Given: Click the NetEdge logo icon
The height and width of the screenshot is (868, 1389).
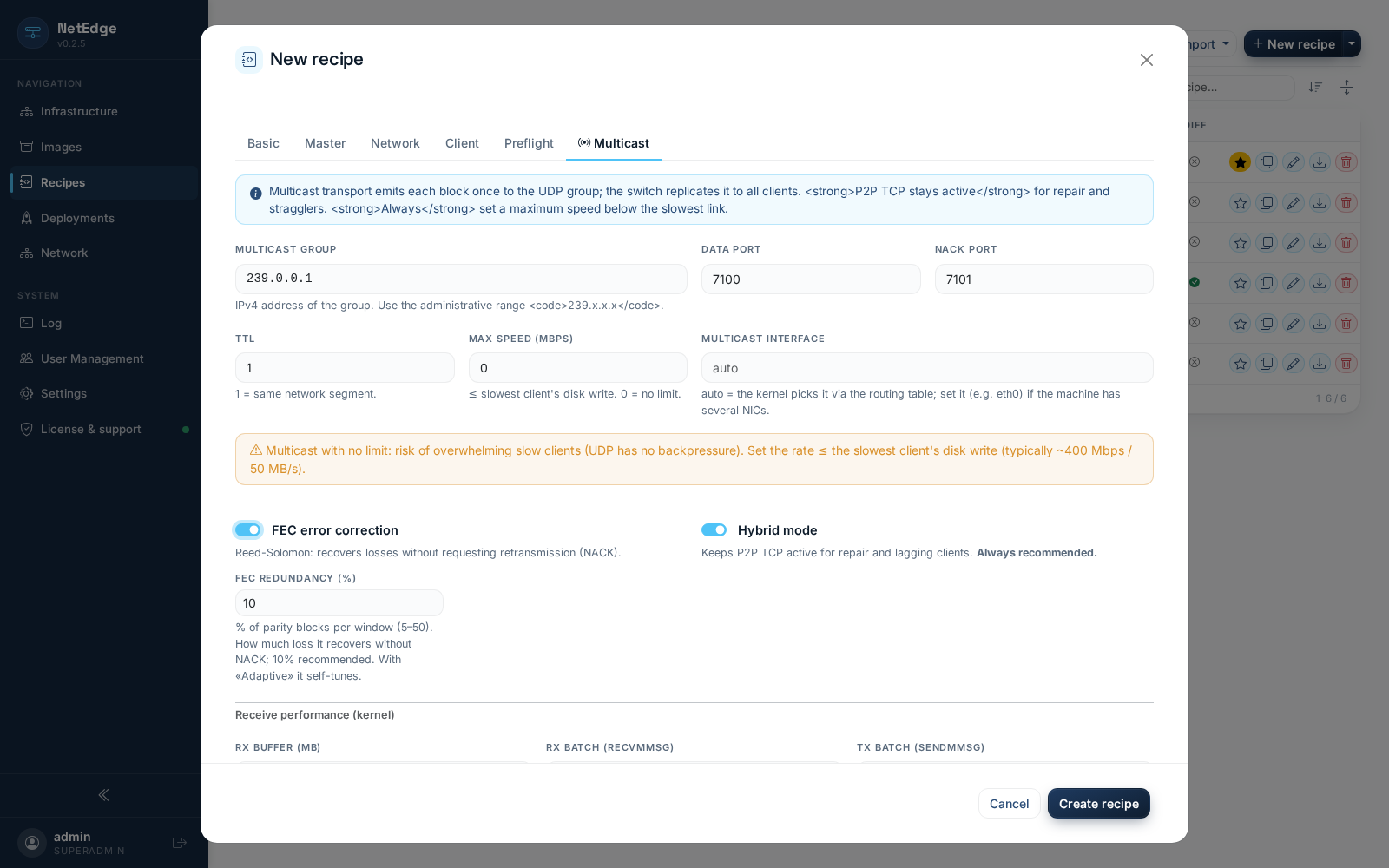Looking at the screenshot, I should tap(33, 33).
